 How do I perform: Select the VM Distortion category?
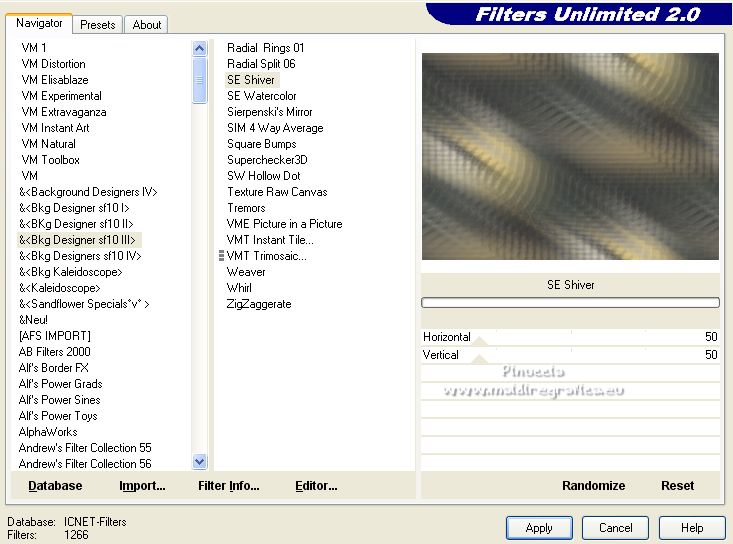pyautogui.click(x=53, y=64)
